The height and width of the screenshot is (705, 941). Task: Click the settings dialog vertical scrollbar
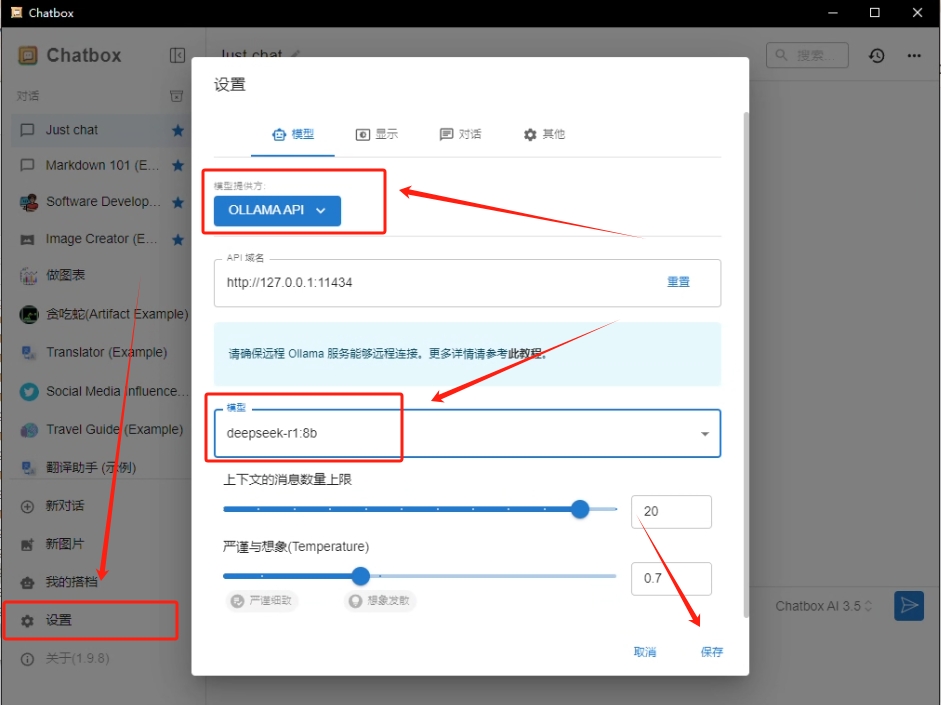pos(746,365)
